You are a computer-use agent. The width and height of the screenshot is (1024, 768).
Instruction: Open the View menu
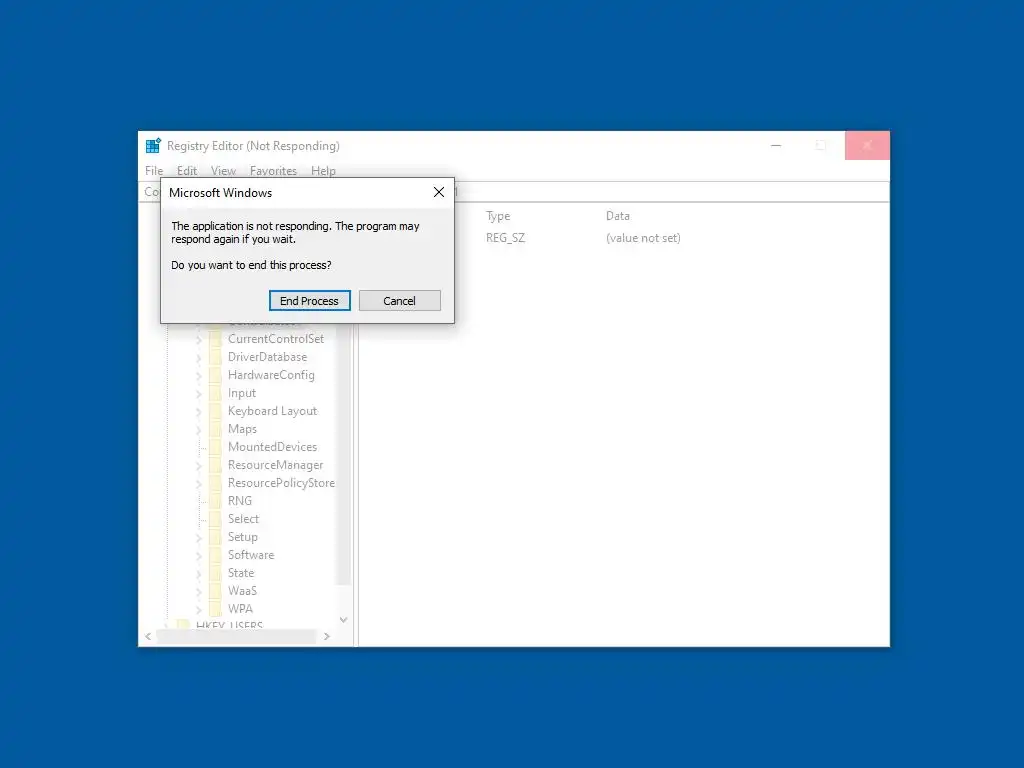pyautogui.click(x=223, y=170)
